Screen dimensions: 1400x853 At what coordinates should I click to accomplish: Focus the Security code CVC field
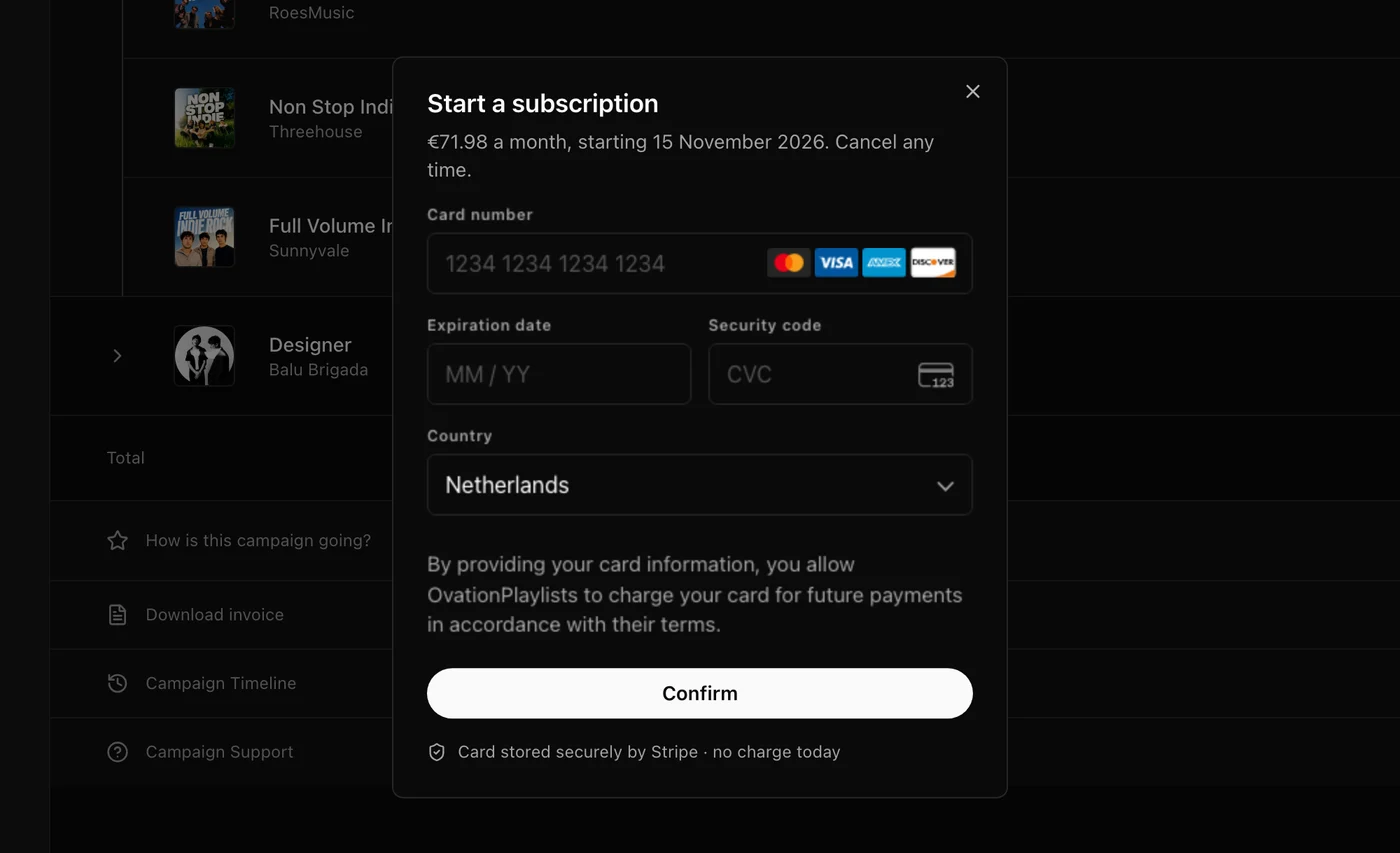840,374
